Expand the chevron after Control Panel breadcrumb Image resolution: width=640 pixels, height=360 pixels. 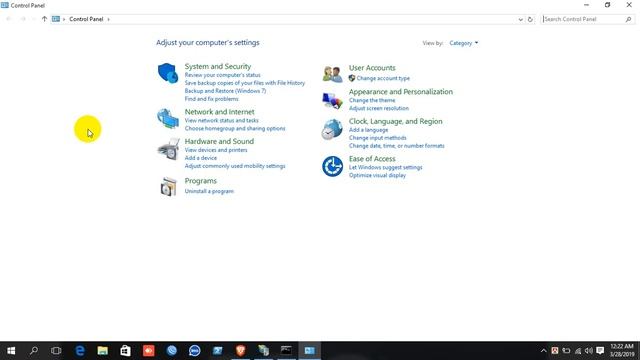coord(108,19)
